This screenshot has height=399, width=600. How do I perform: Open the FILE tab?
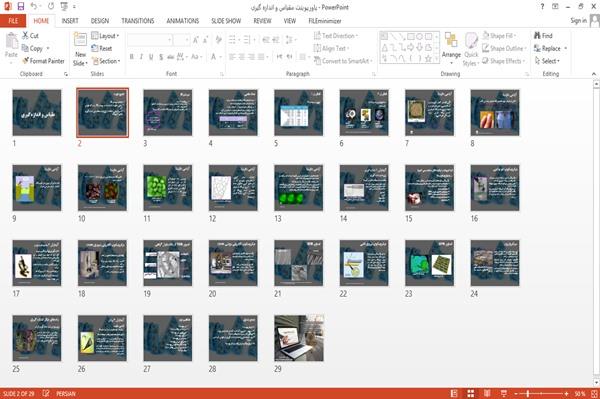click(13, 21)
